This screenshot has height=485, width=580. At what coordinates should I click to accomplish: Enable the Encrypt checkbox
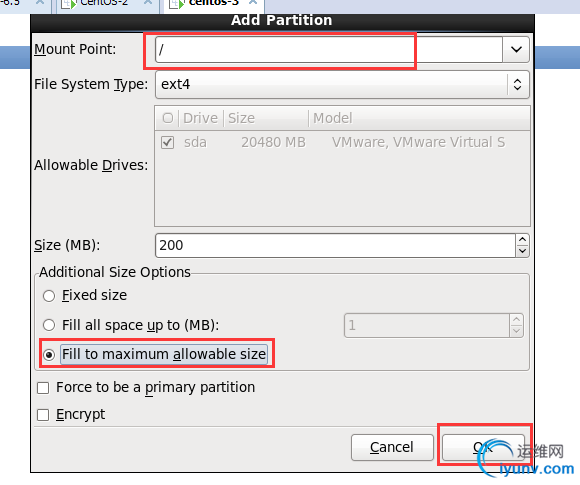point(43,415)
